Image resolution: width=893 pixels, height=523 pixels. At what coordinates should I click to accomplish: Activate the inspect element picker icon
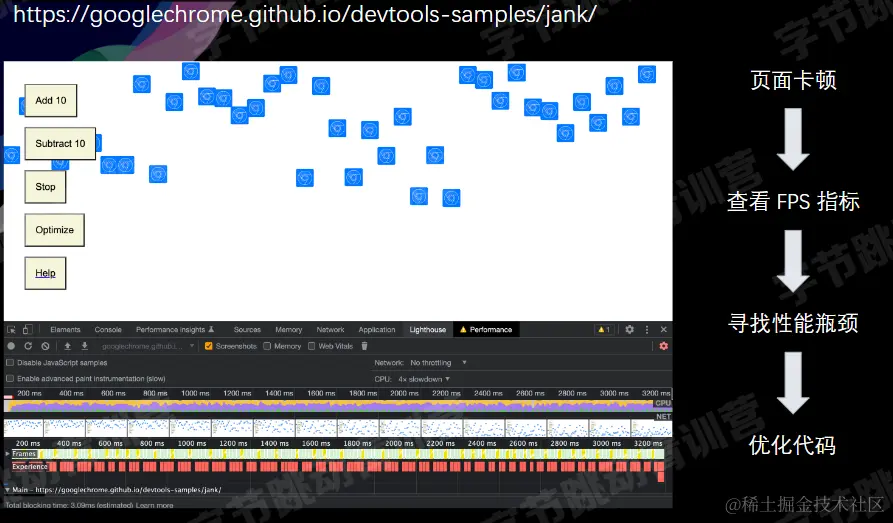[11, 329]
